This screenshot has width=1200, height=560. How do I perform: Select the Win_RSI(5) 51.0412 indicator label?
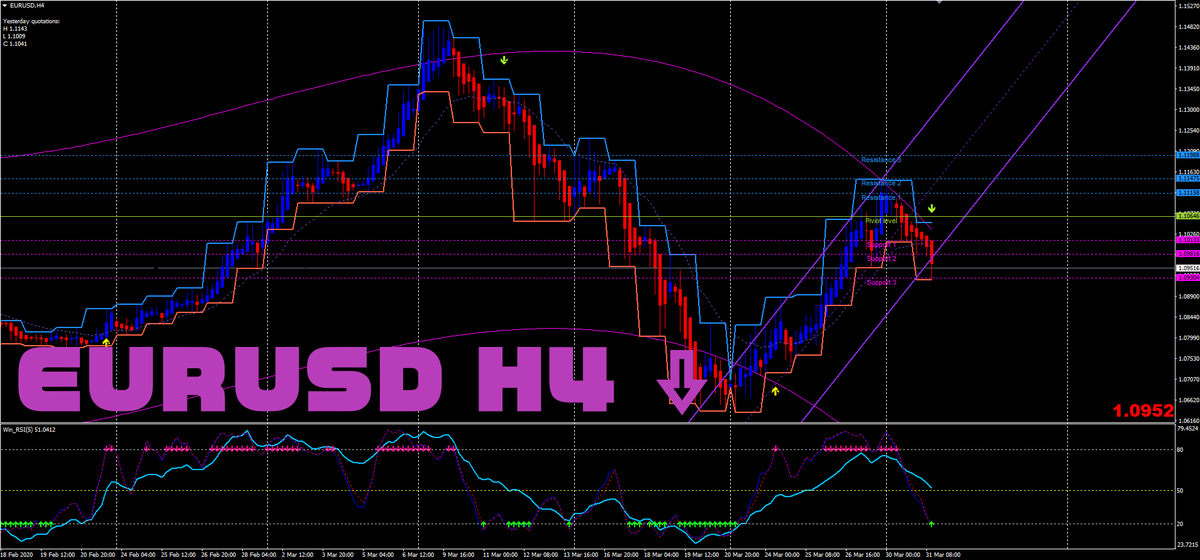(x=30, y=430)
